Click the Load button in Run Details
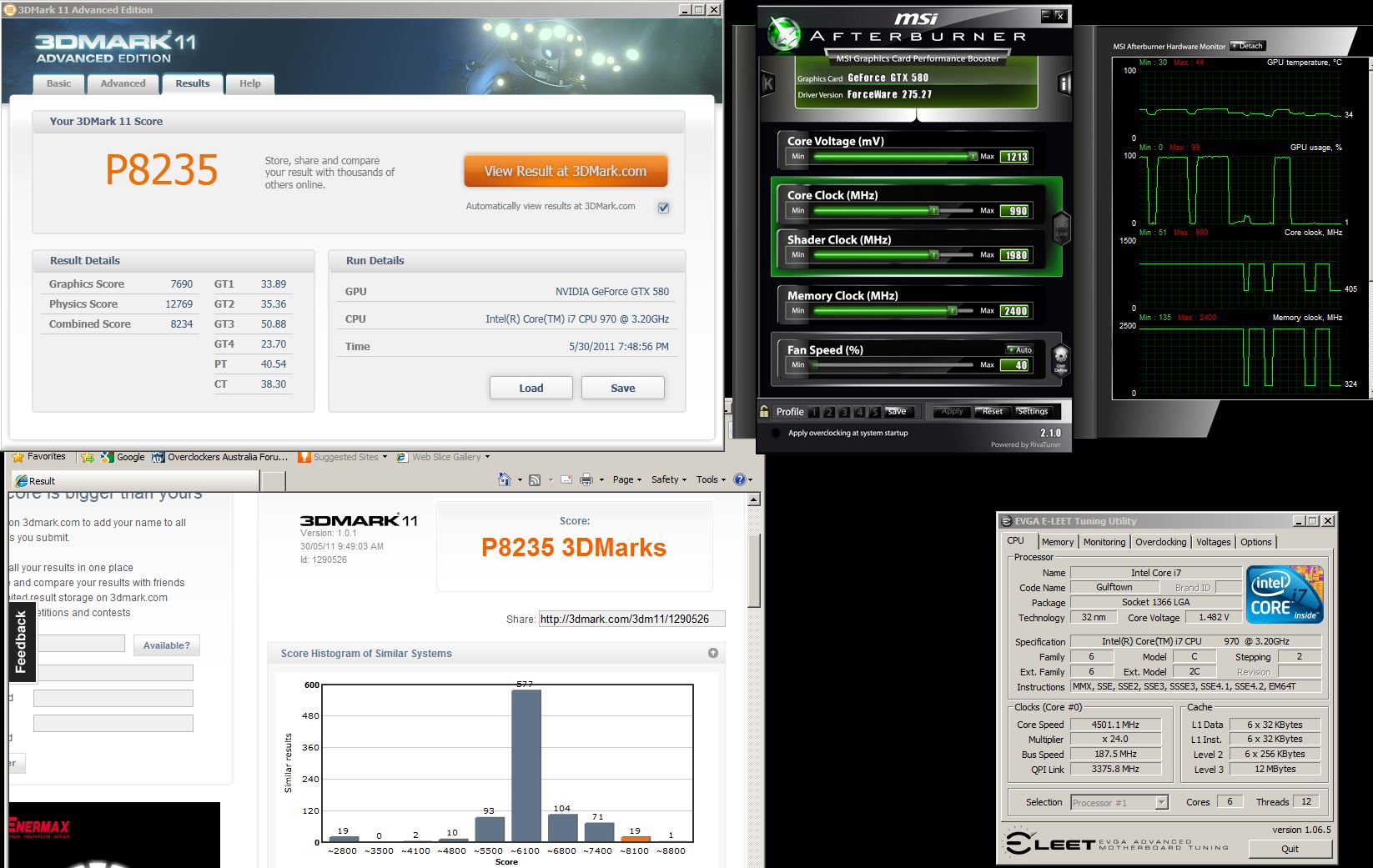 pos(531,388)
